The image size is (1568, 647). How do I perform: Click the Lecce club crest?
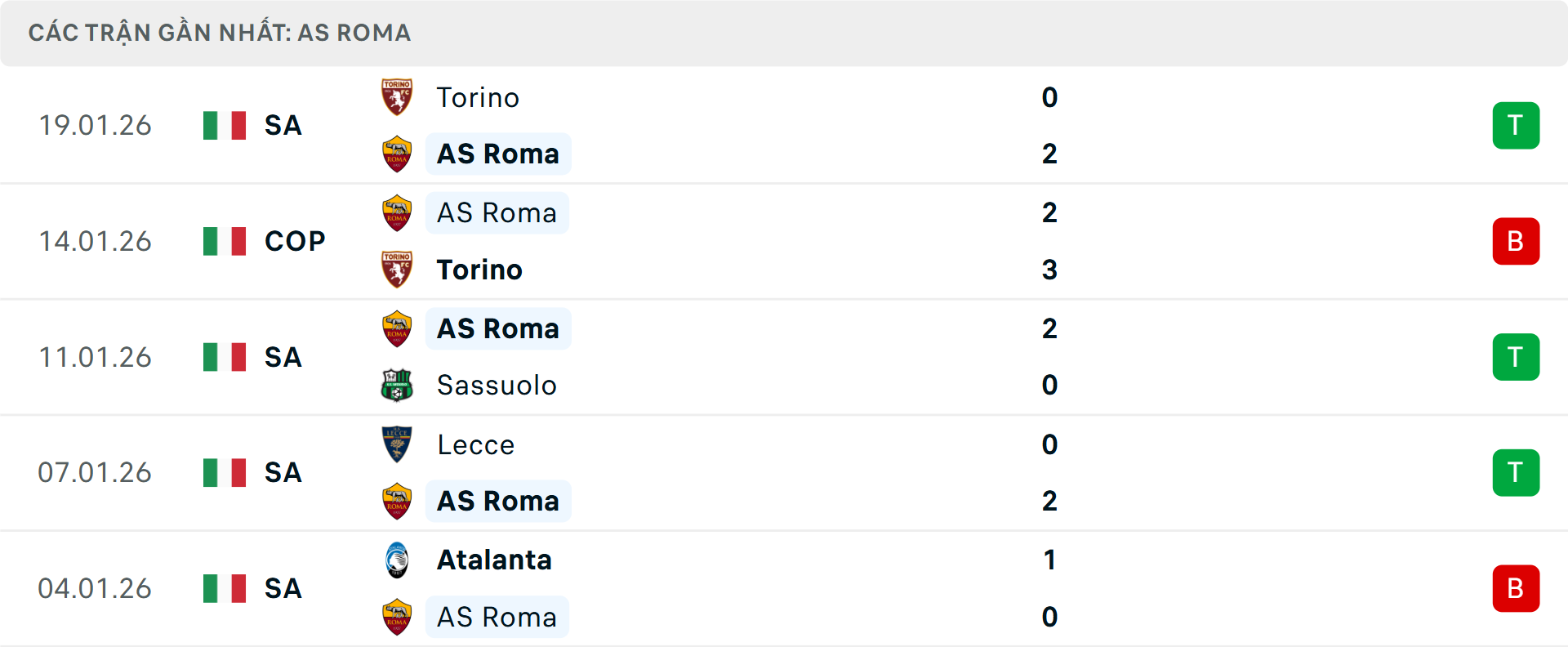(x=397, y=444)
